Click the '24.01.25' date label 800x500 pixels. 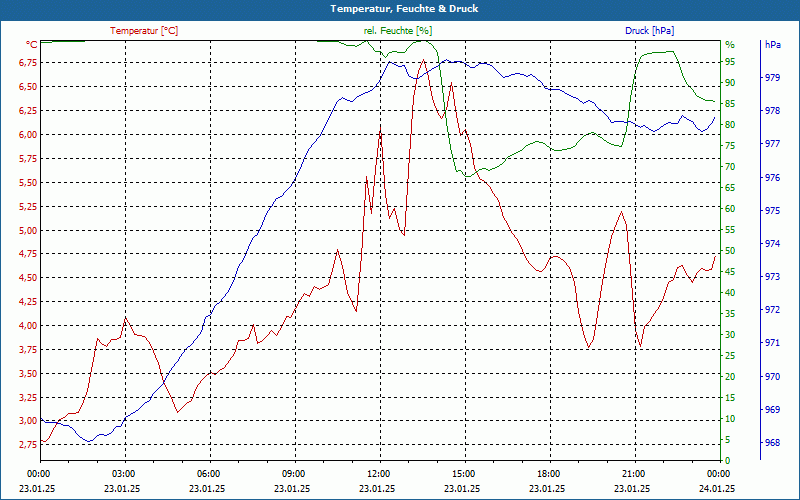tap(717, 488)
